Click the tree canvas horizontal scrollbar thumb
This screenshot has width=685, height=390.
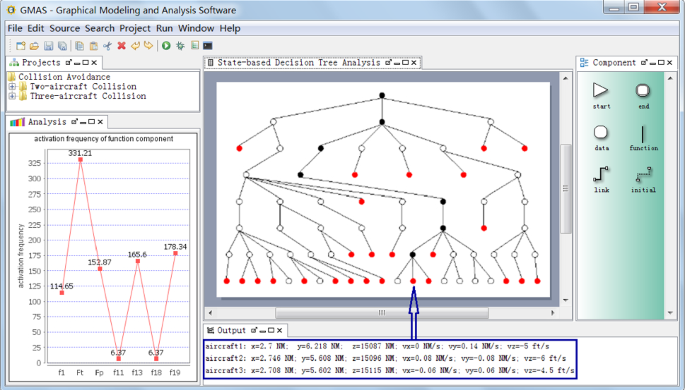382,313
